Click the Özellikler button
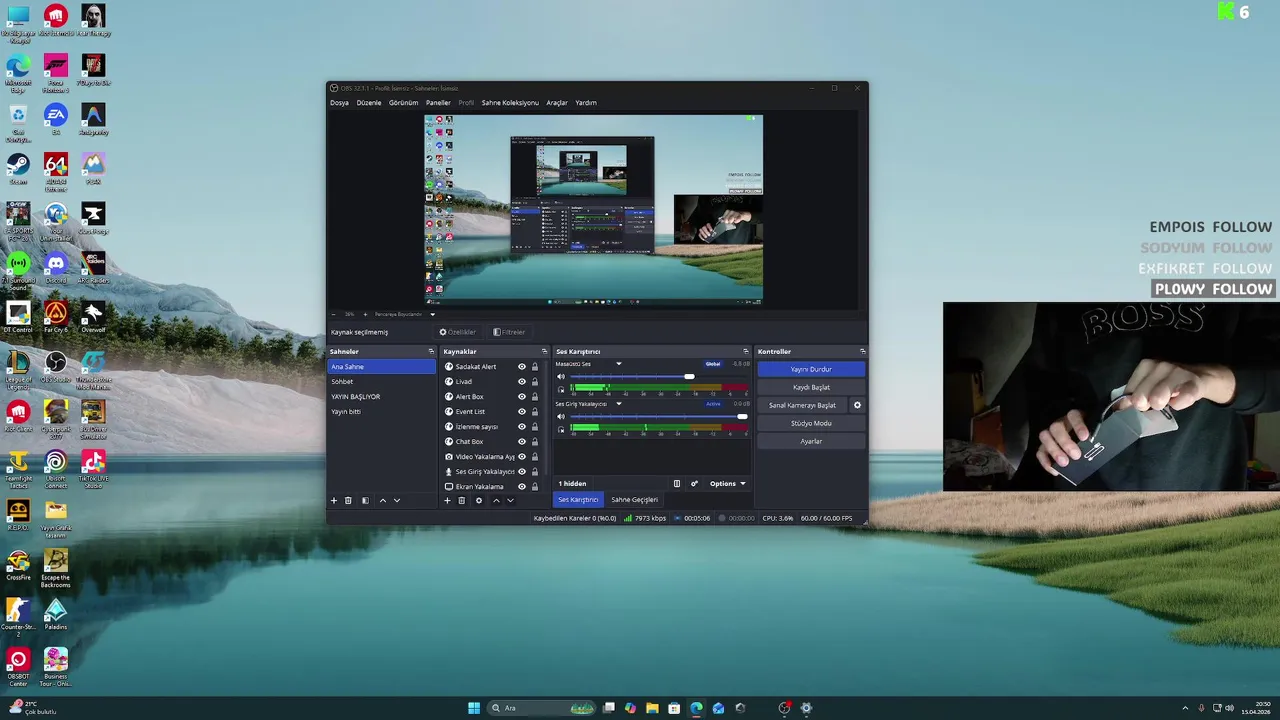 (x=458, y=332)
